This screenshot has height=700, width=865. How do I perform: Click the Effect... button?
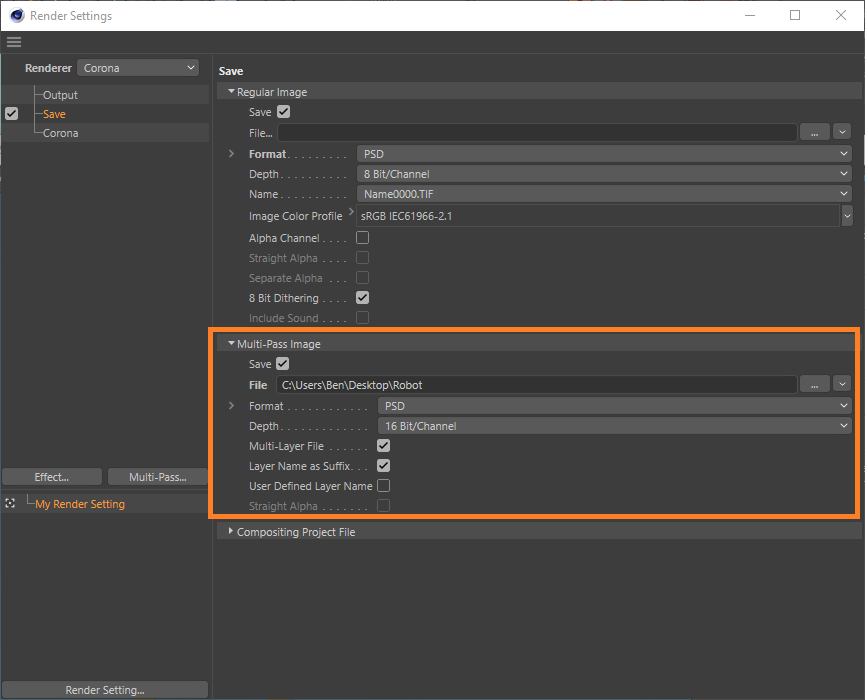[52, 477]
